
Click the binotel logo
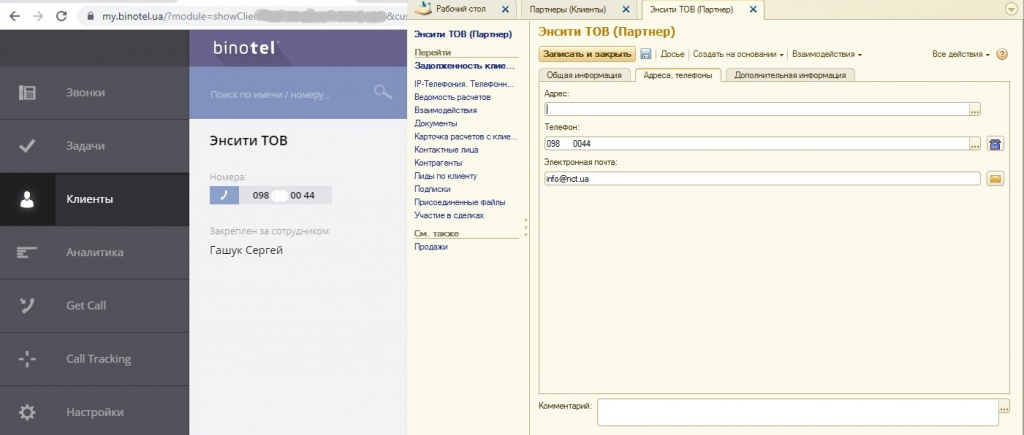pyautogui.click(x=246, y=48)
